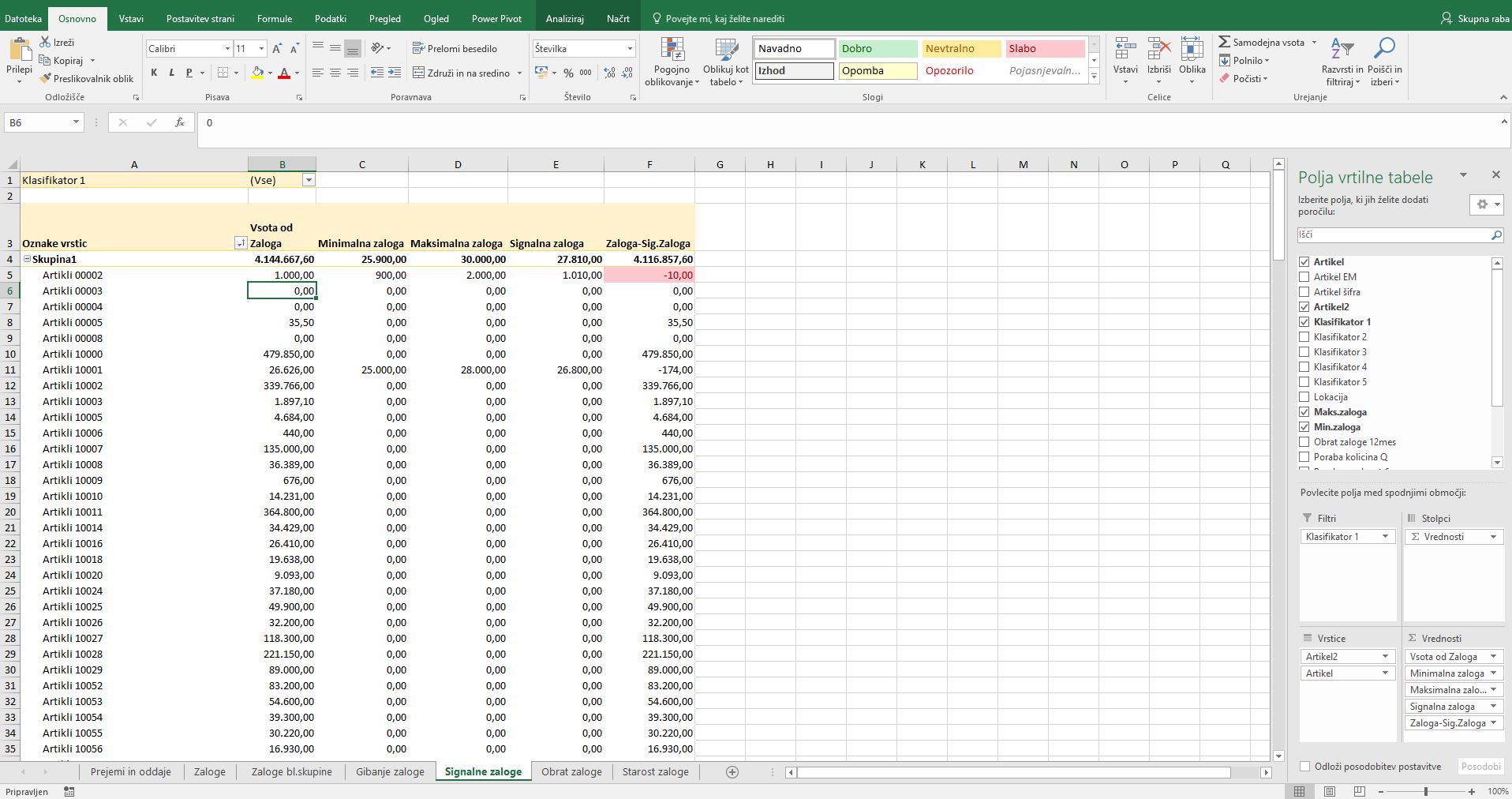
Task: Apply the Dobro cell style
Action: (x=878, y=49)
